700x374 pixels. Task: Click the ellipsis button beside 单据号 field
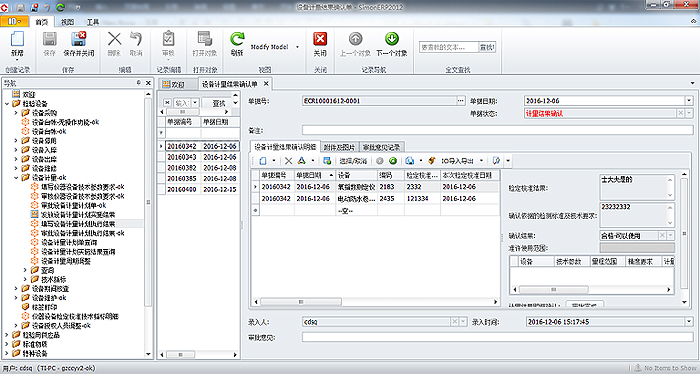coord(461,101)
